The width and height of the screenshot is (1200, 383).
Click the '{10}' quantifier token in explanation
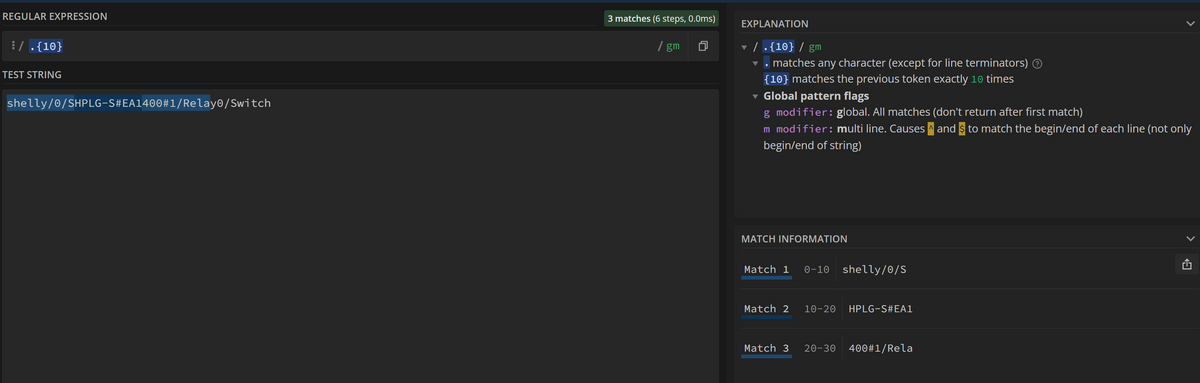click(x=776, y=79)
